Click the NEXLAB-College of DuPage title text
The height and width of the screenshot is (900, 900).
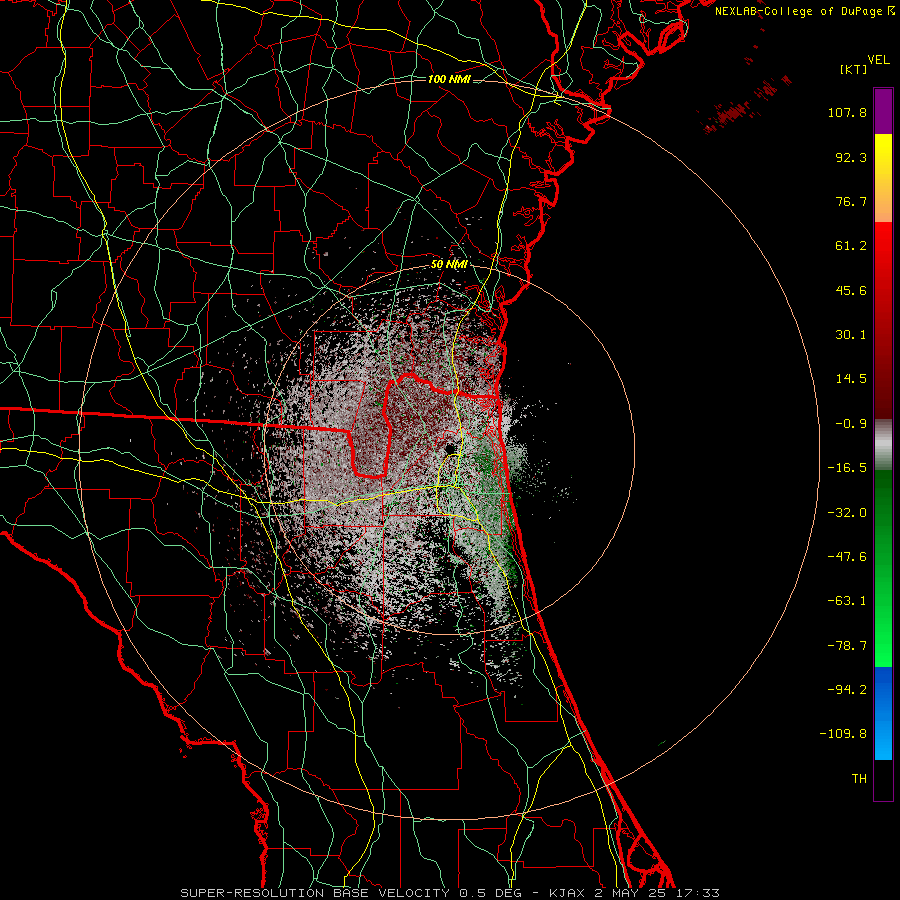point(799,11)
